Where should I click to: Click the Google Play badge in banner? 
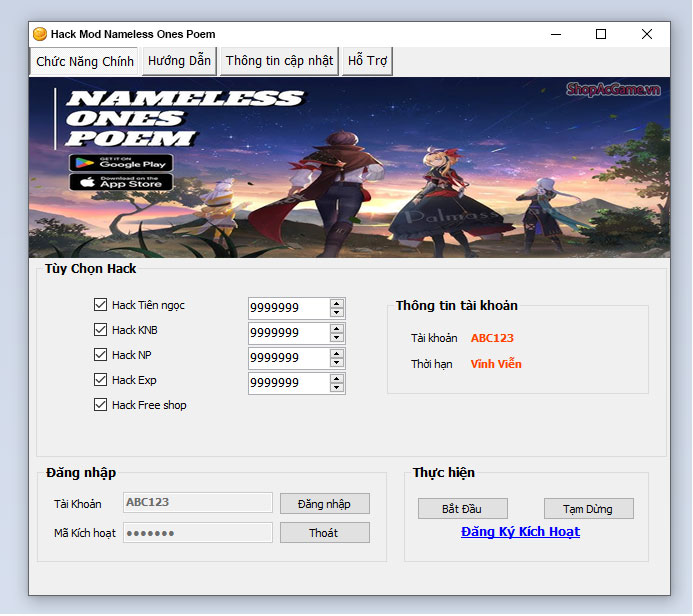tap(121, 163)
